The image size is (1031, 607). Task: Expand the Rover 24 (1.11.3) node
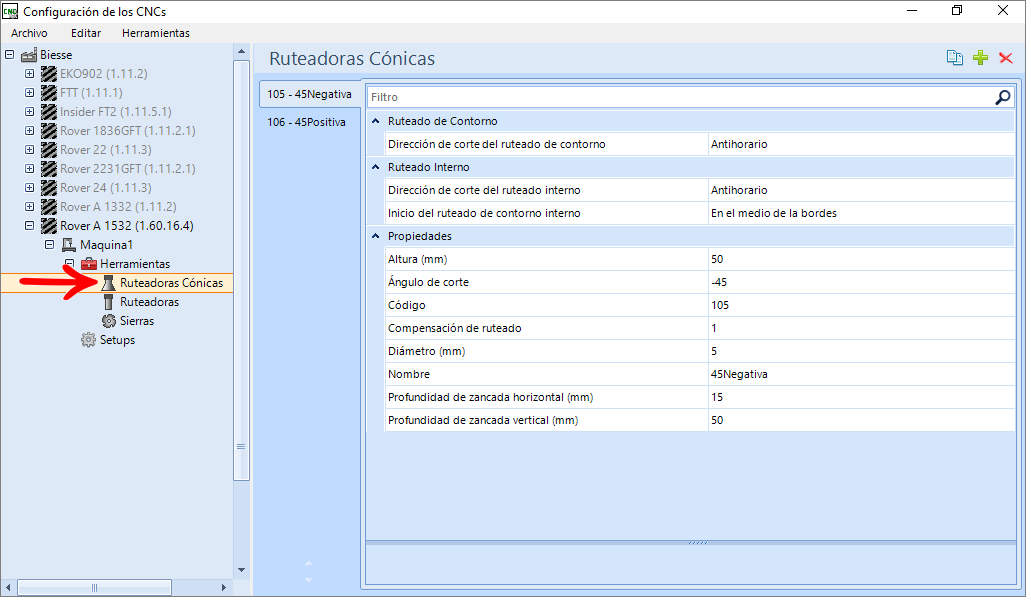pos(30,189)
